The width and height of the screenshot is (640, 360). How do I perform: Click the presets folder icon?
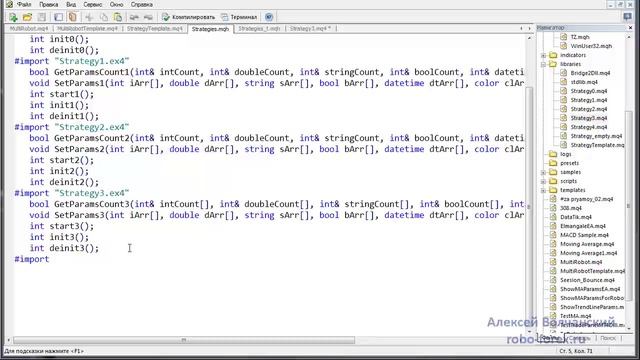(553, 163)
